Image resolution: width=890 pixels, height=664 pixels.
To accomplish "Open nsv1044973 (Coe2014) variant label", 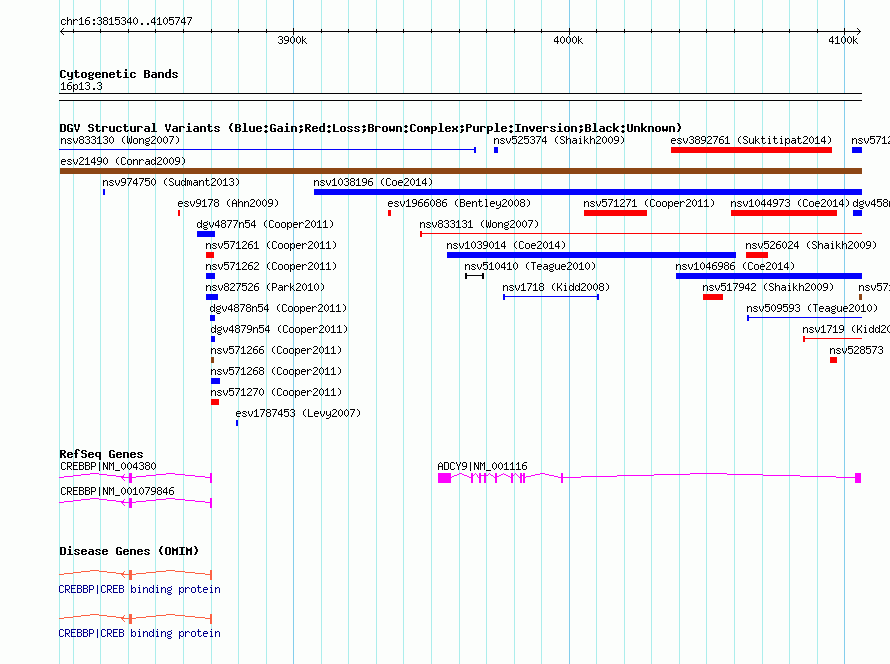I will [790, 203].
